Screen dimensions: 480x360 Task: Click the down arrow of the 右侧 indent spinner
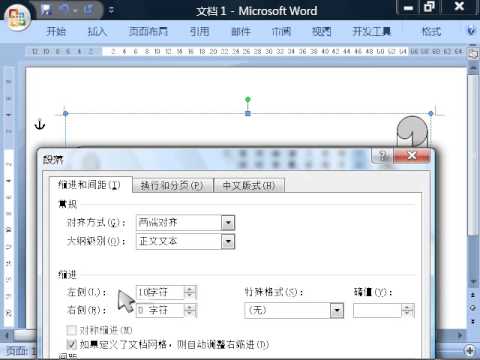pyautogui.click(x=190, y=314)
